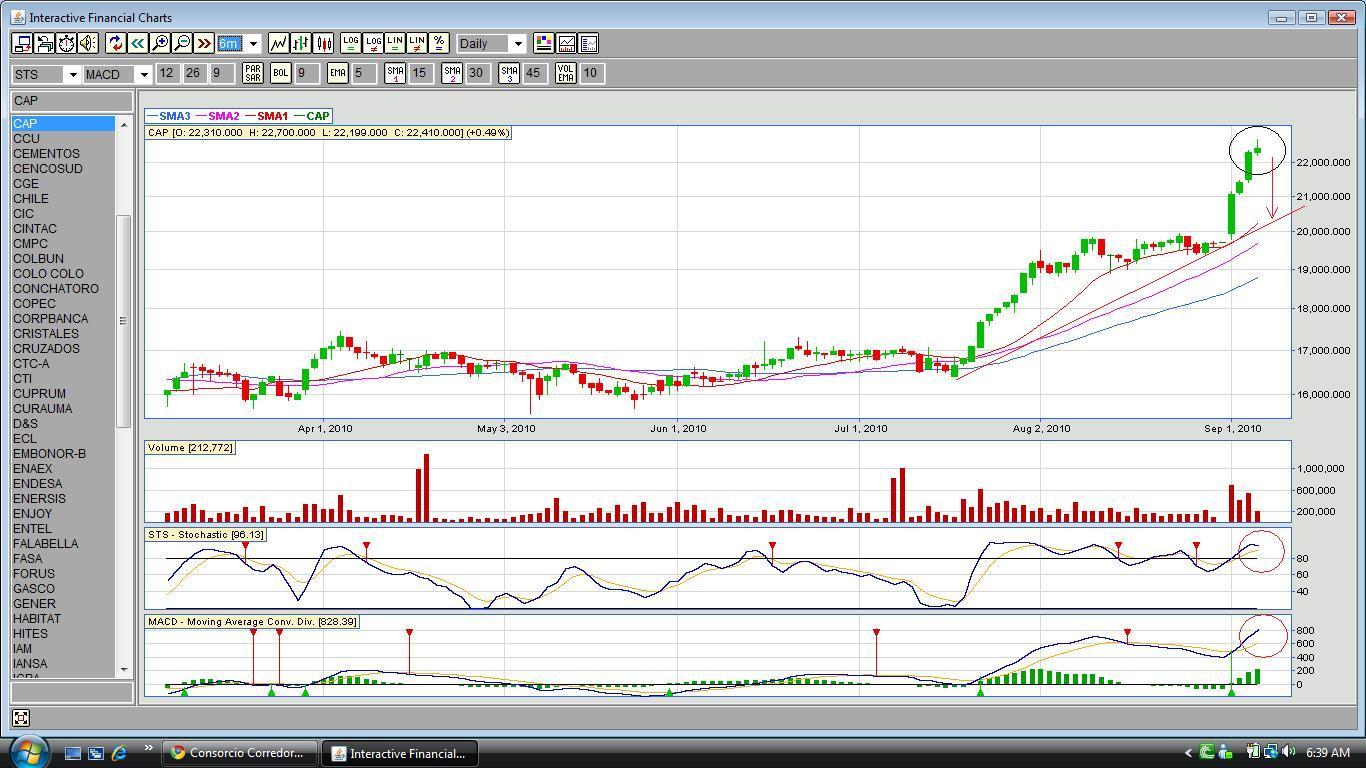Edit the SMA 1 period field showing 15
This screenshot has width=1366, height=768.
420,73
